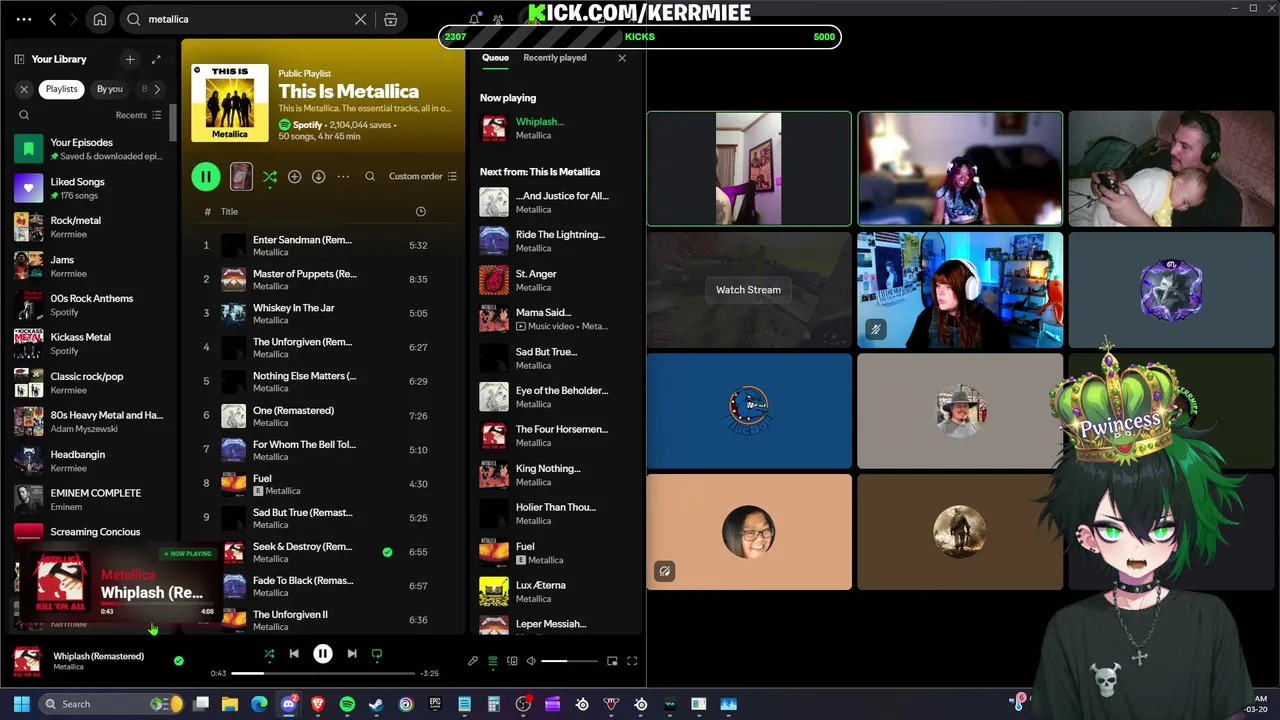Open the Spotify three-dot main menu
Screen dimensions: 1280x720
click(24, 19)
